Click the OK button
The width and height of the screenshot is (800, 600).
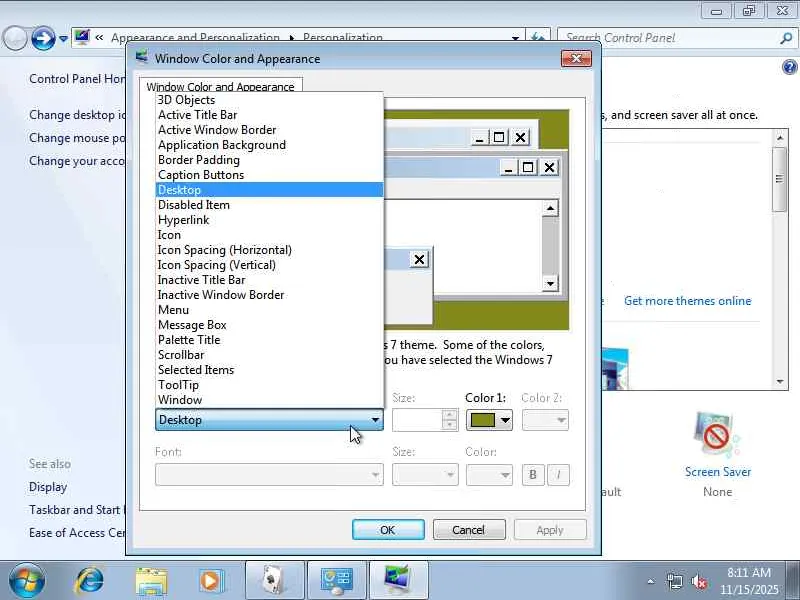(x=388, y=530)
